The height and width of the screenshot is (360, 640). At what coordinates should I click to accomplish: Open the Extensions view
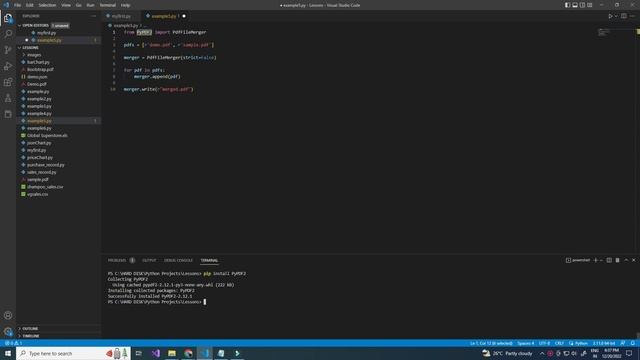click(8, 82)
